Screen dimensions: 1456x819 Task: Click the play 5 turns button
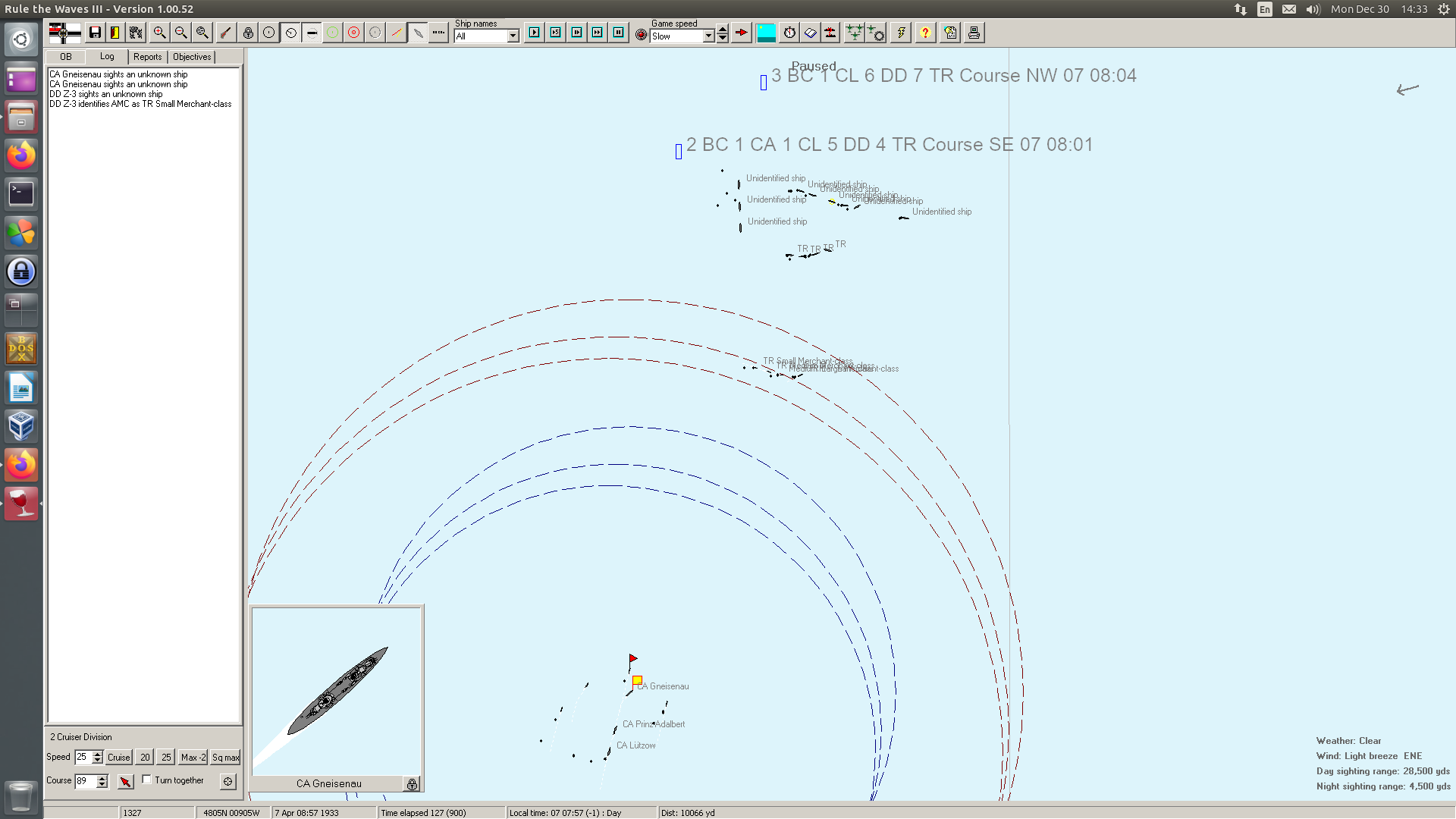pyautogui.click(x=556, y=33)
